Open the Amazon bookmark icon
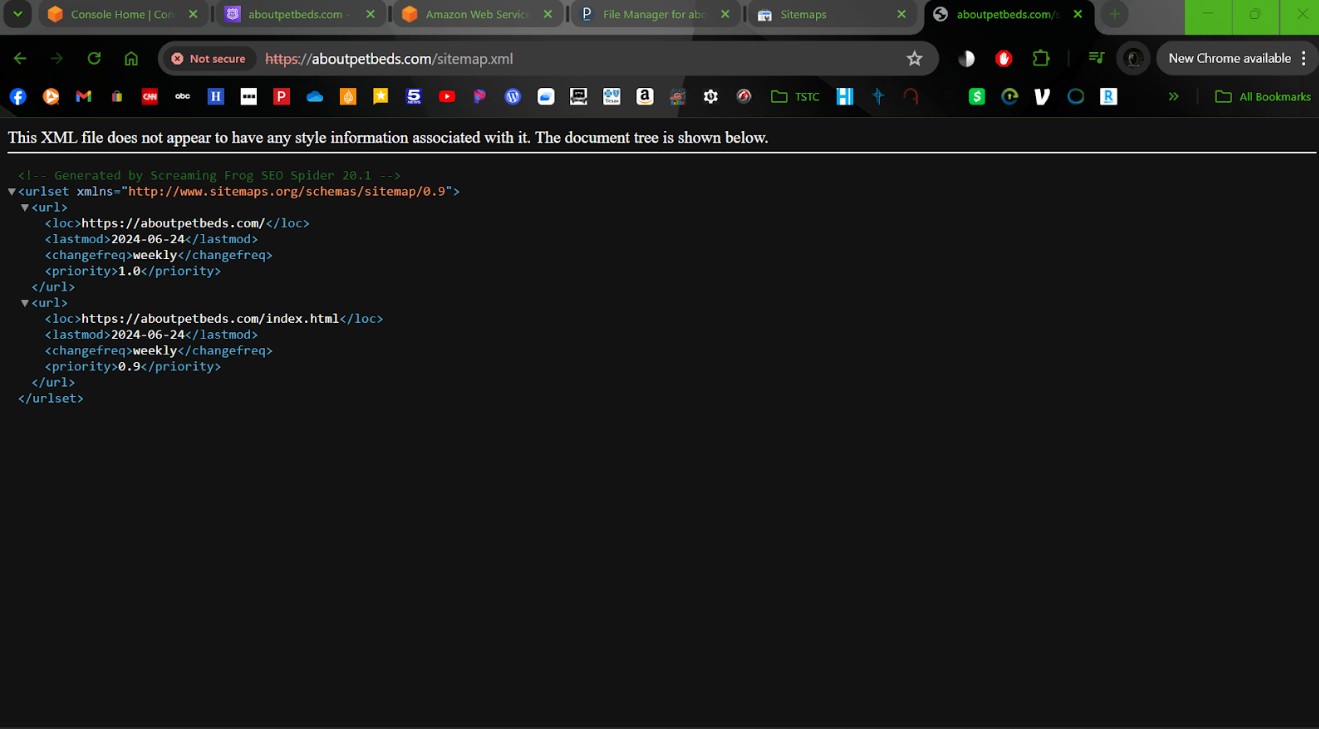The height and width of the screenshot is (729, 1319). (x=645, y=97)
